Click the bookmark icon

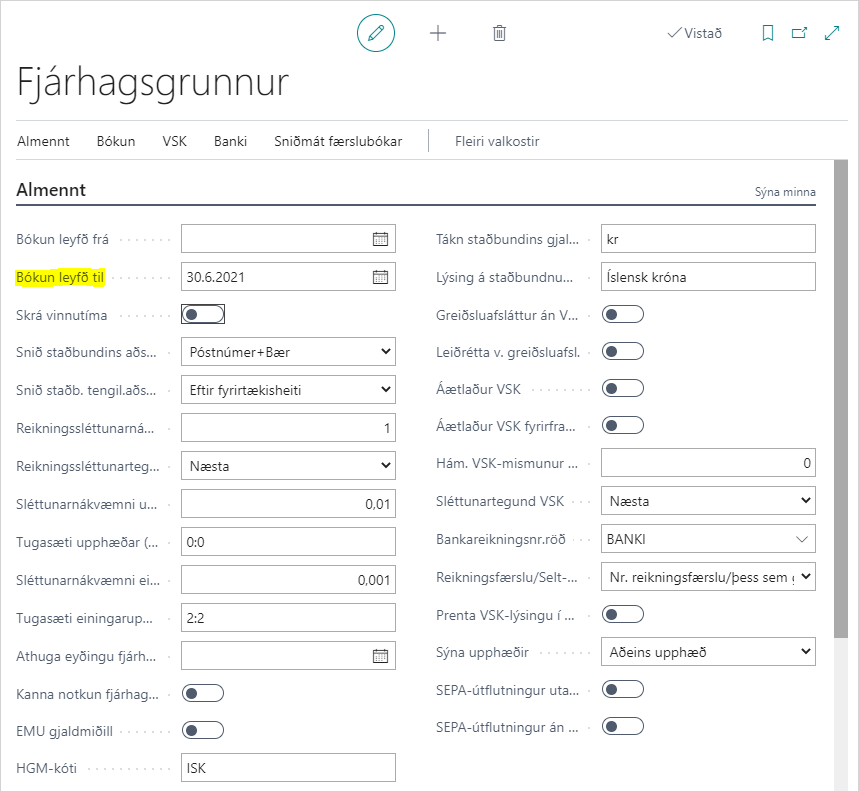(x=768, y=33)
